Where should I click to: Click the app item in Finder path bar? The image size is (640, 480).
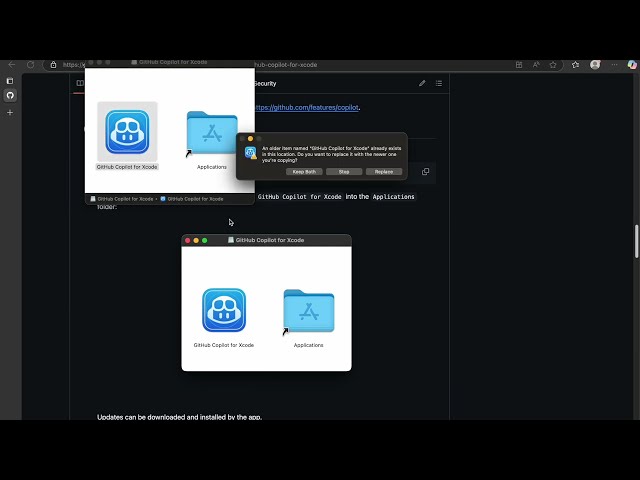[191, 199]
